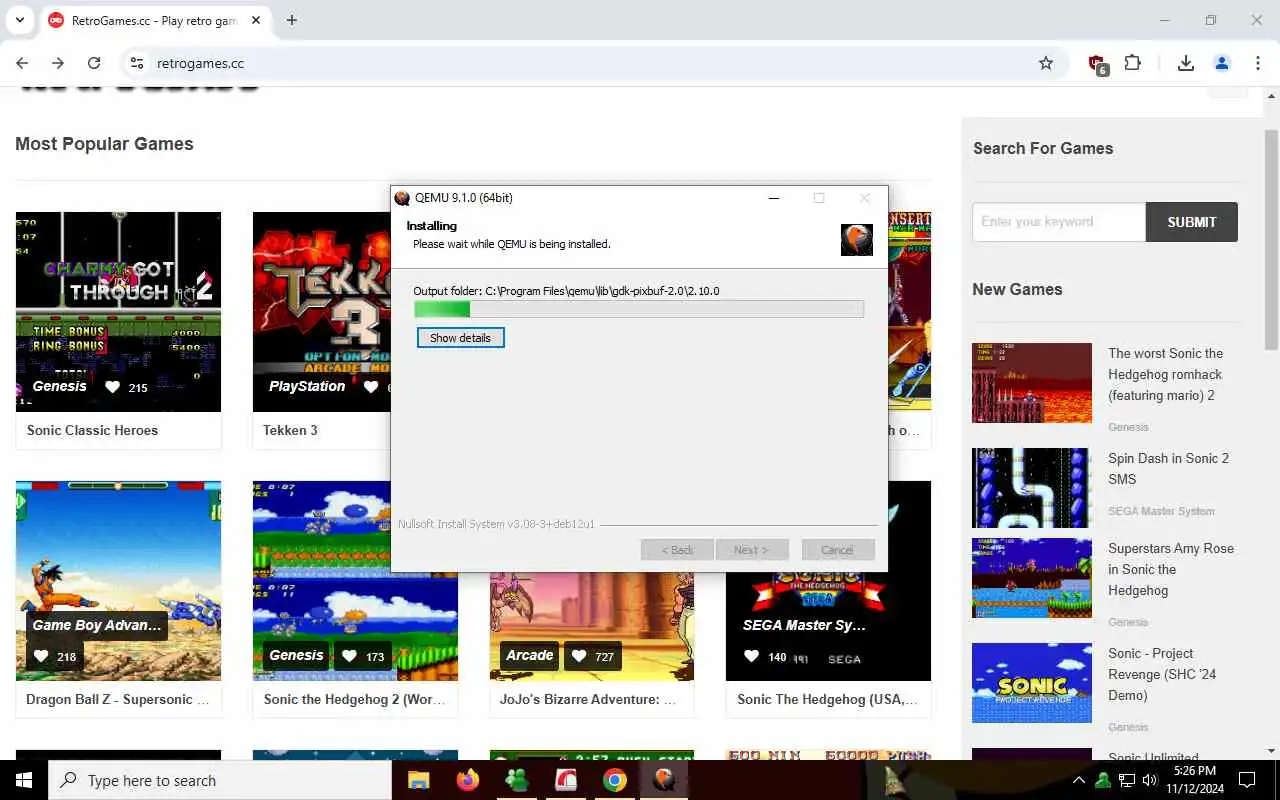Open File Explorer from taskbar
This screenshot has height=800, width=1280.
pos(418,780)
